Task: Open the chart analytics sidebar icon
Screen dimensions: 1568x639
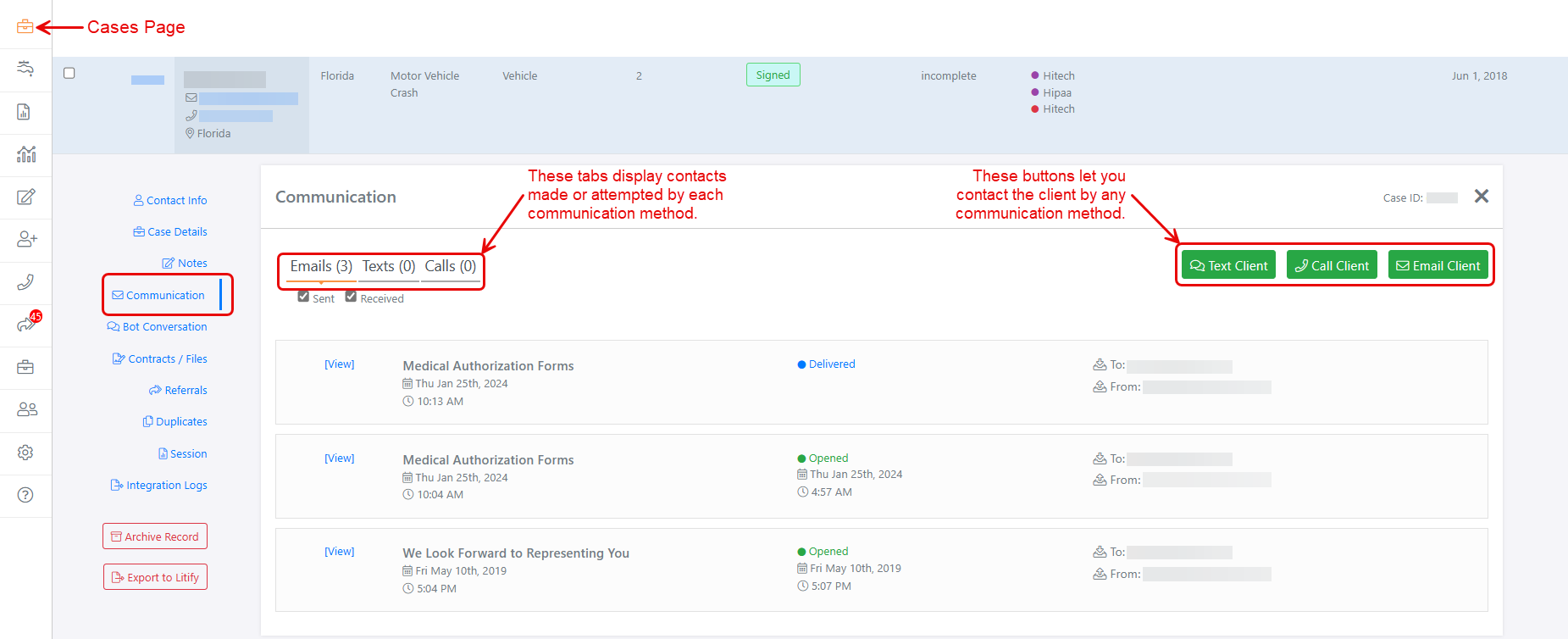Action: [26, 154]
